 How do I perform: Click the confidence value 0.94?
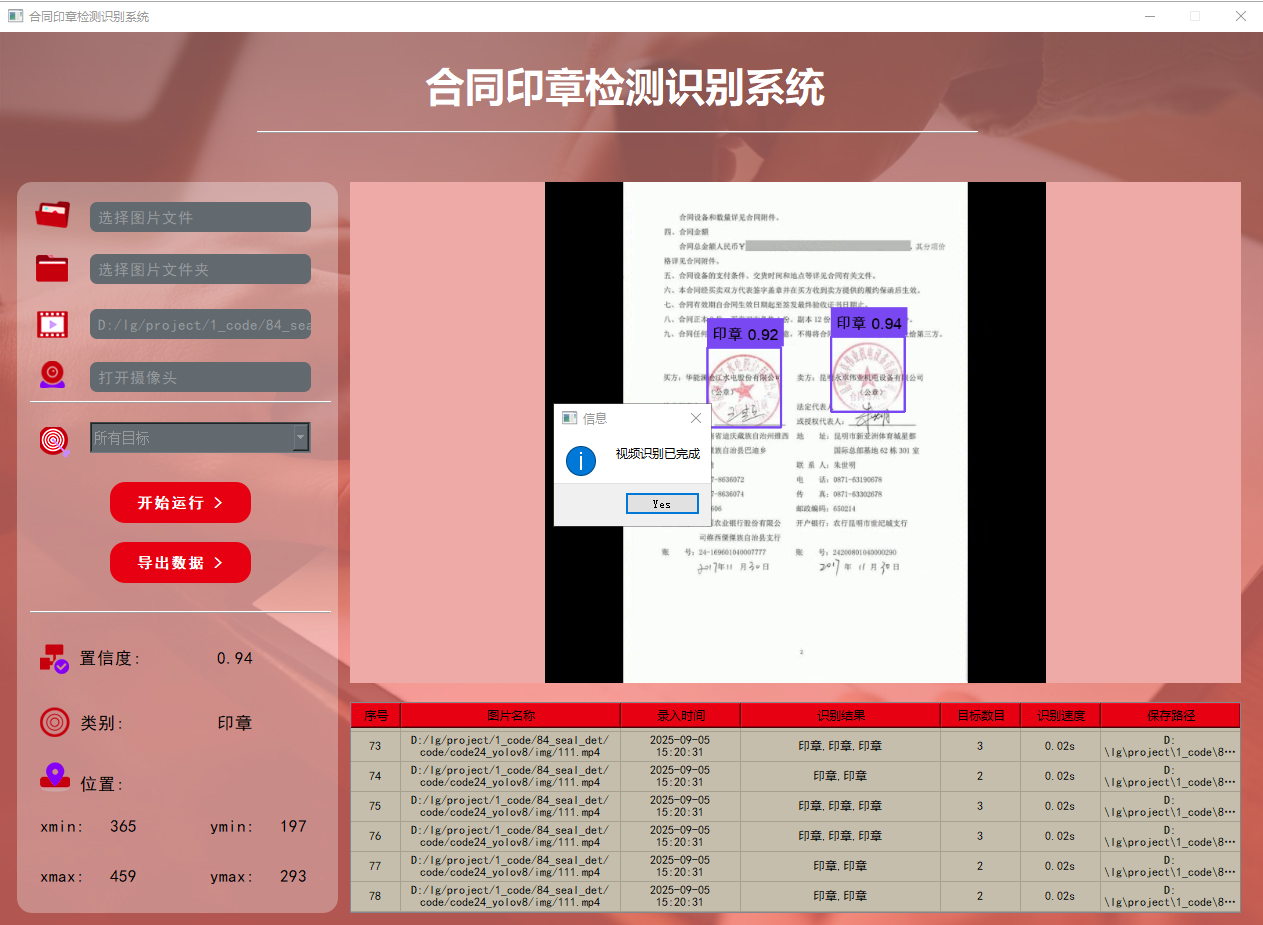235,658
